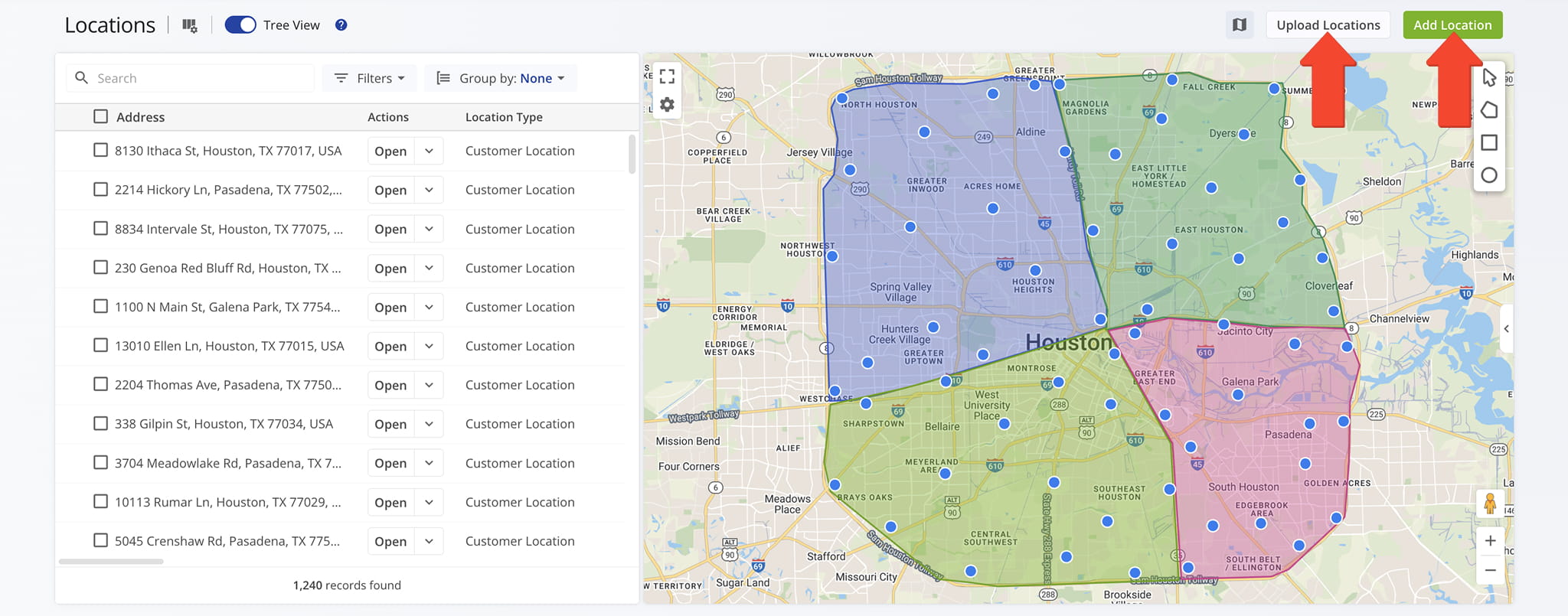
Task: Check the box for 338 Gilpin St
Action: coord(100,423)
